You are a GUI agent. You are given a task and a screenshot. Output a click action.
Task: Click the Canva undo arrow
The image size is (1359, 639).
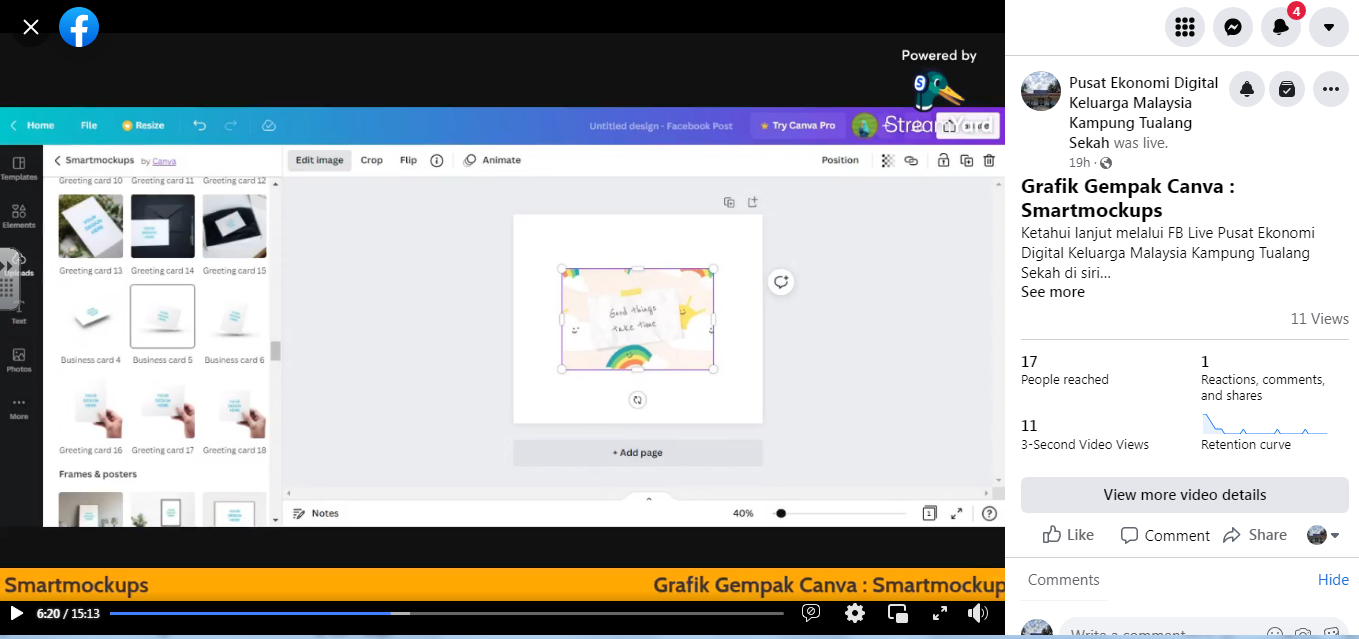(199, 126)
